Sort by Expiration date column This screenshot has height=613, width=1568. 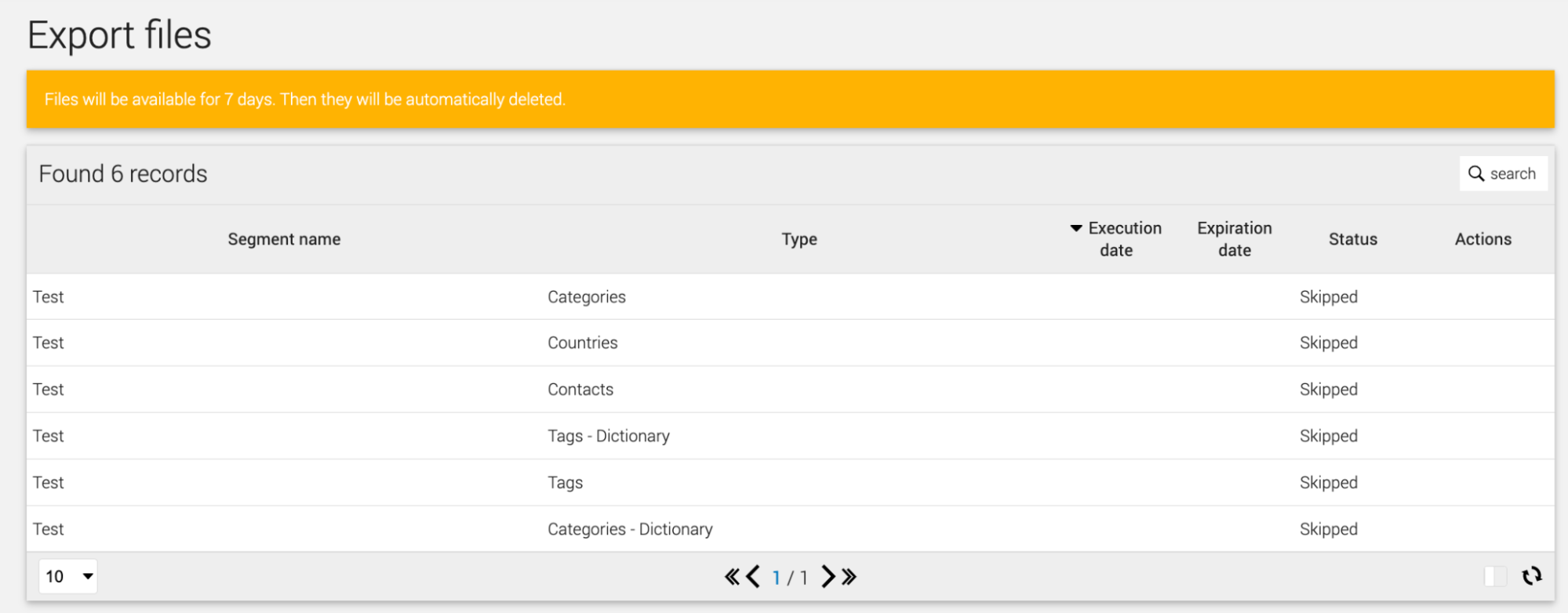pyautogui.click(x=1235, y=239)
